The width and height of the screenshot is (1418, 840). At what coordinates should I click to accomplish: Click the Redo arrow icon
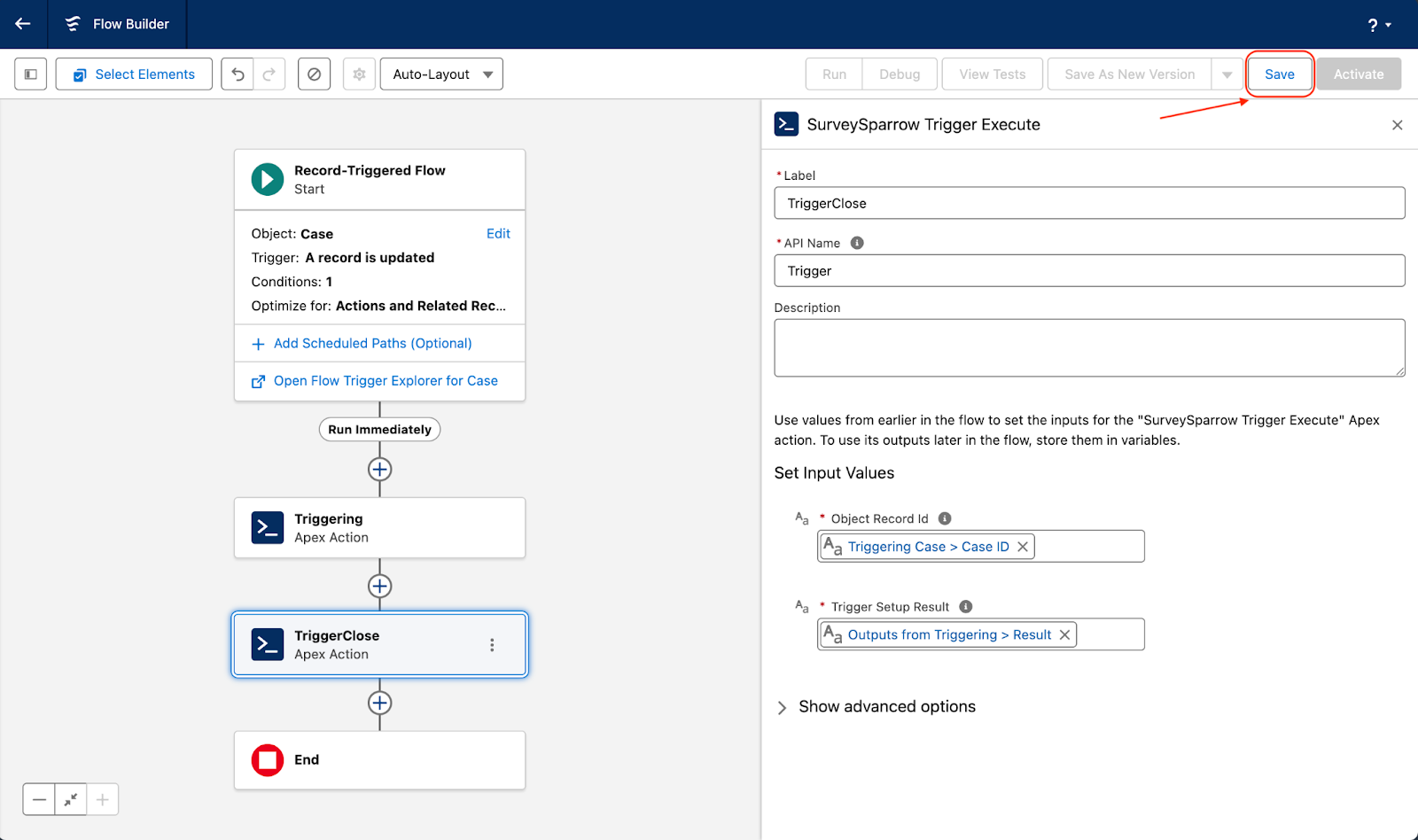269,74
